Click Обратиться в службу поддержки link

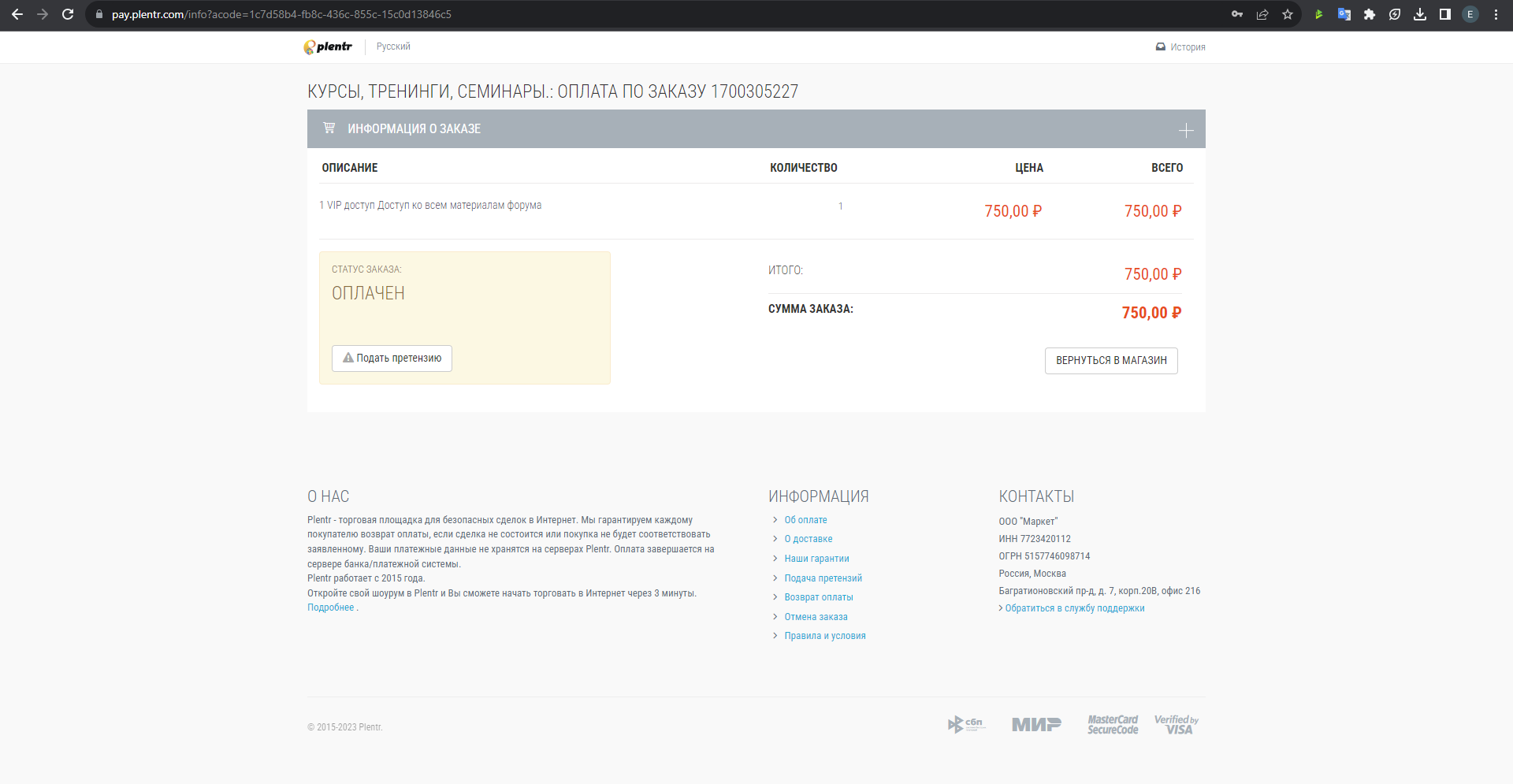(1075, 608)
